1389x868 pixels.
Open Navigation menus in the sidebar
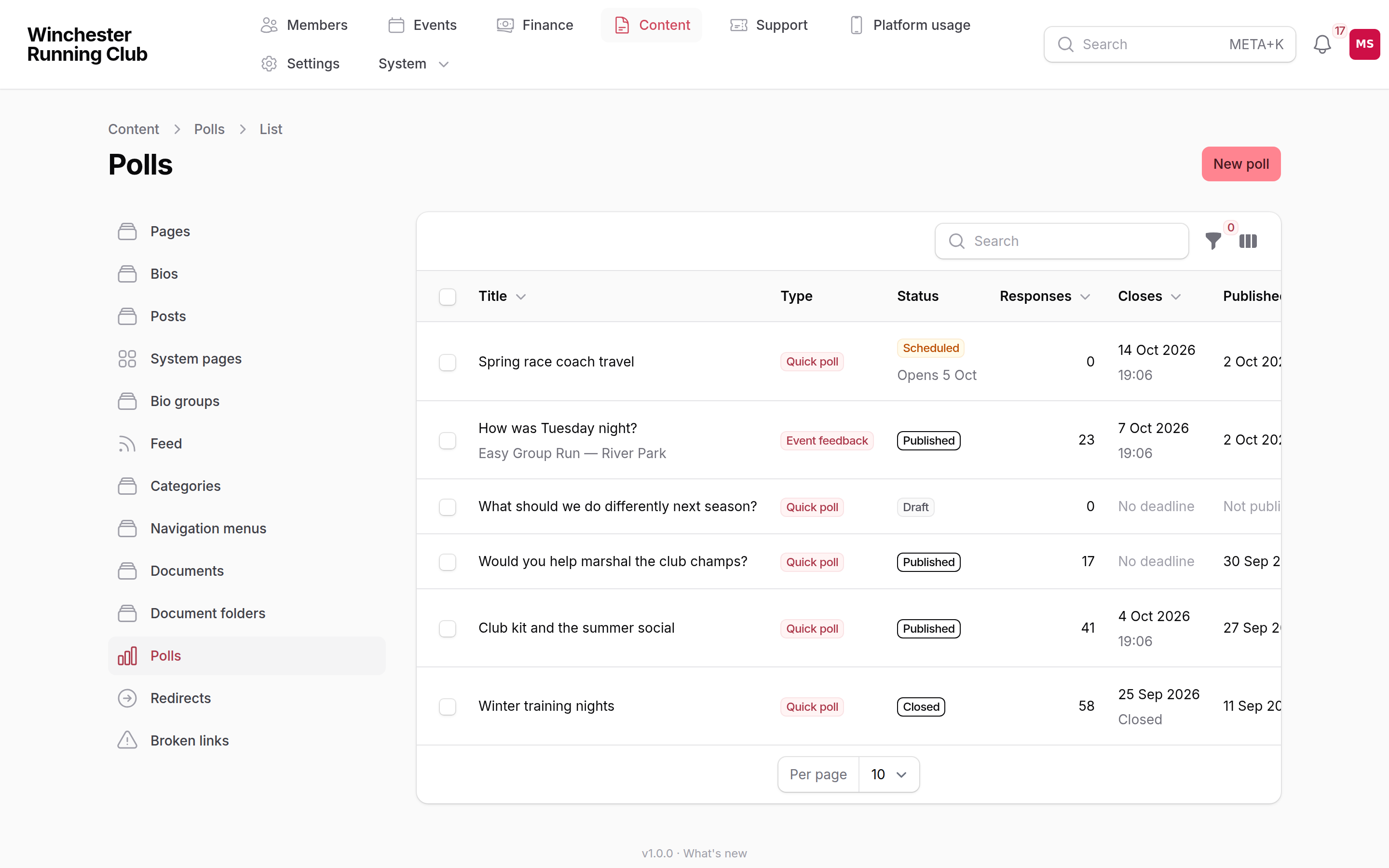[247, 529]
